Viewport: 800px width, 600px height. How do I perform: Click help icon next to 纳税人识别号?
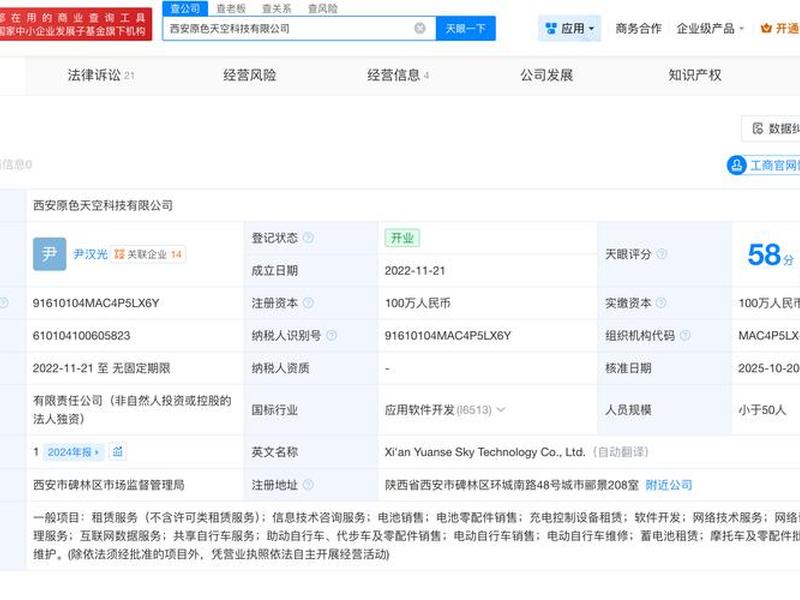pyautogui.click(x=332, y=335)
